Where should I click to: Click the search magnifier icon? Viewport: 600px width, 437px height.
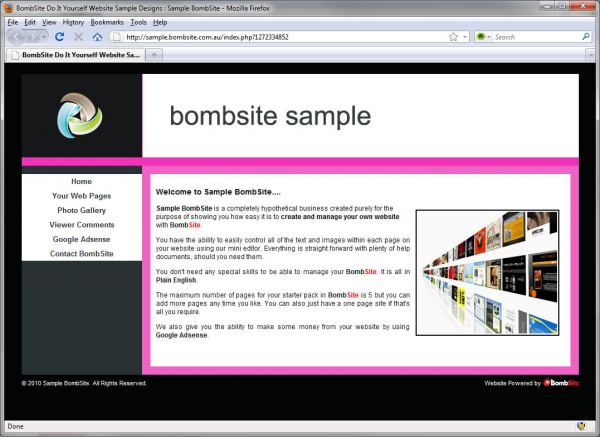585,37
